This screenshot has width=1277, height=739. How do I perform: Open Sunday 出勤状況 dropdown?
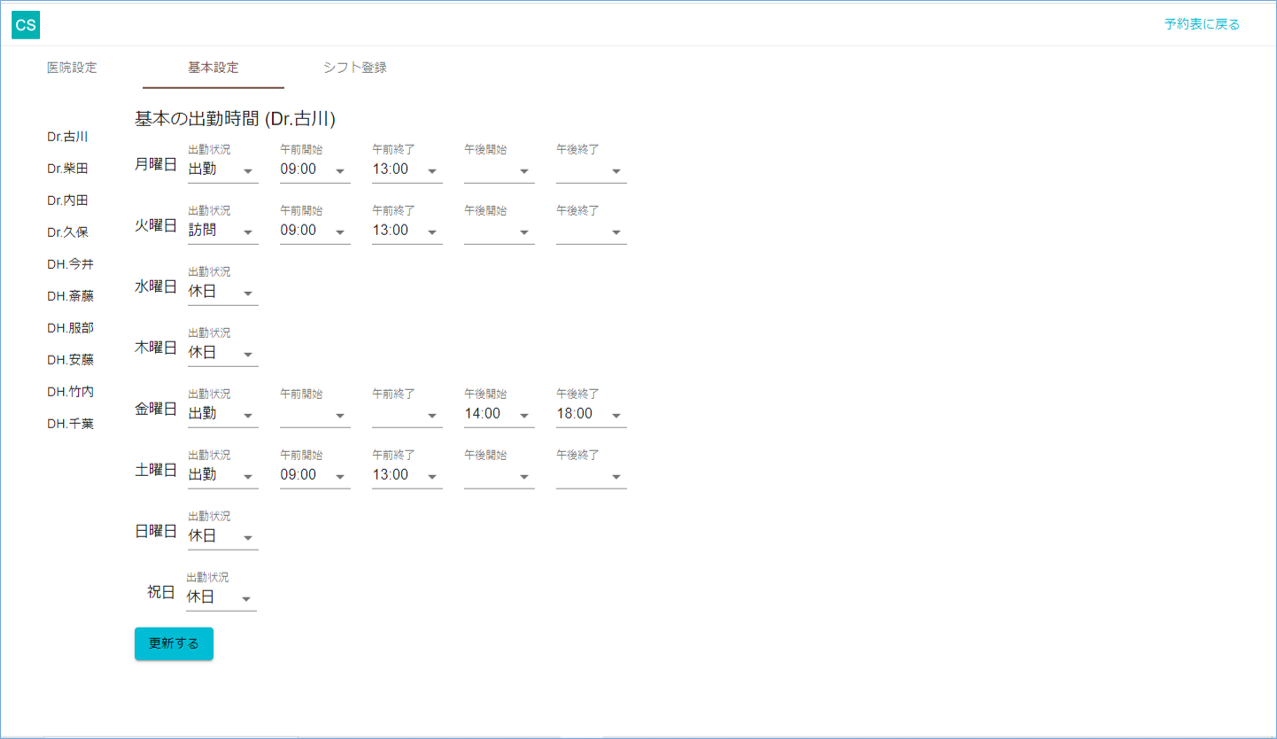pyautogui.click(x=222, y=536)
